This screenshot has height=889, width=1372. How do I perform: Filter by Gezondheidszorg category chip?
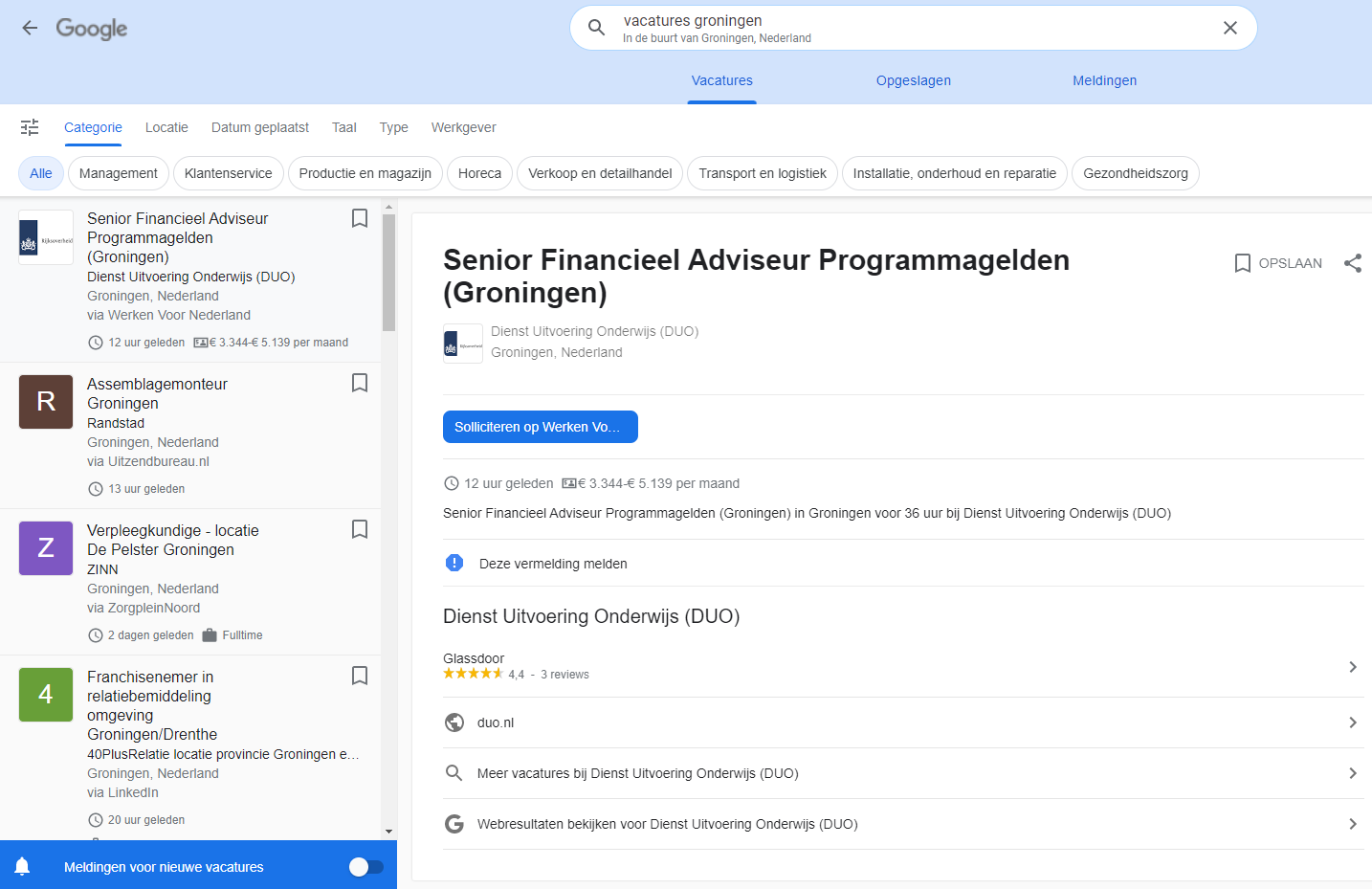pyautogui.click(x=1136, y=173)
